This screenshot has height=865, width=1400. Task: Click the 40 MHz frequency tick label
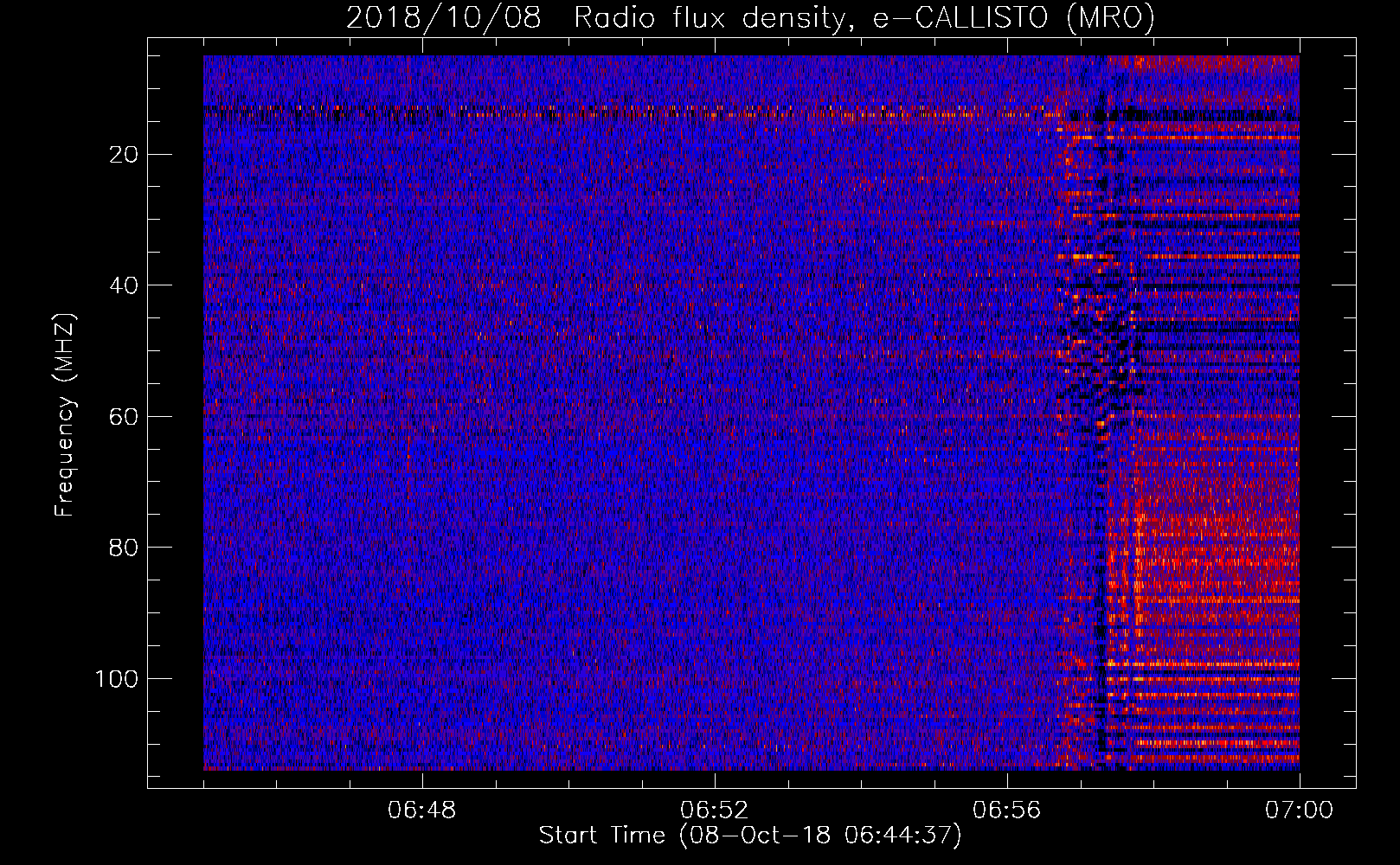pyautogui.click(x=125, y=285)
